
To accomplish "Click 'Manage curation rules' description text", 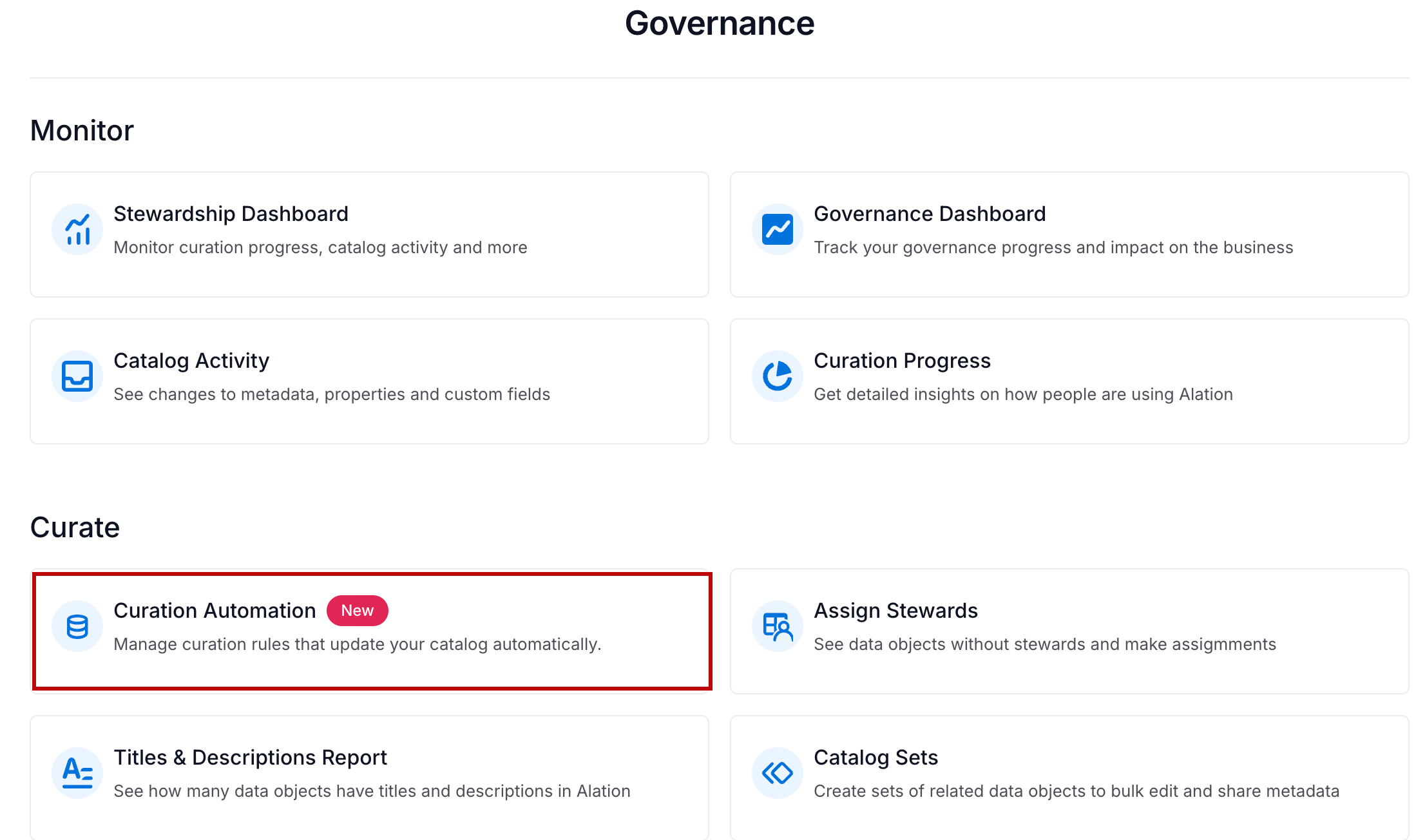I will [x=357, y=644].
